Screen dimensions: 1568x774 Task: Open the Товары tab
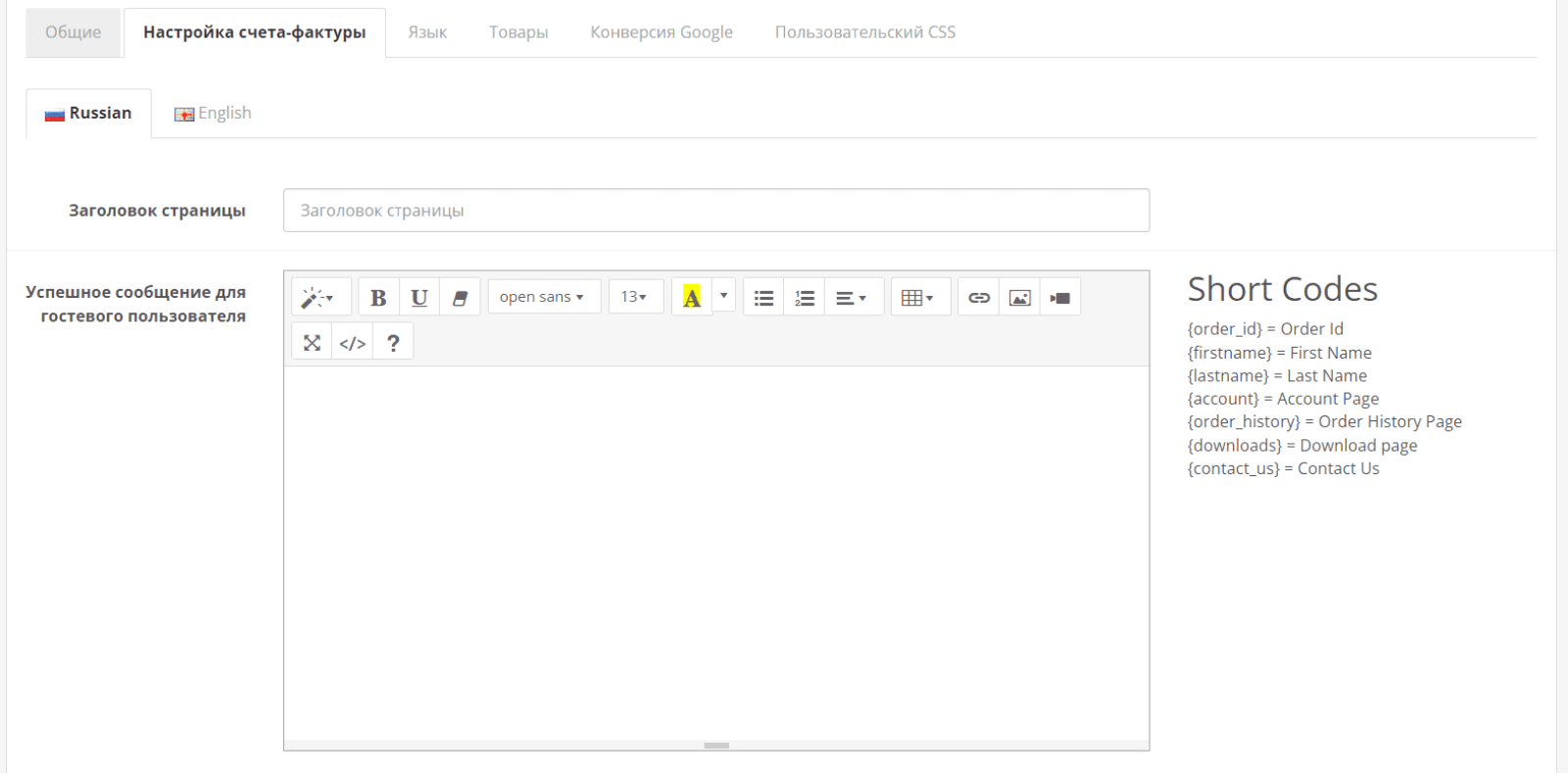pos(518,32)
